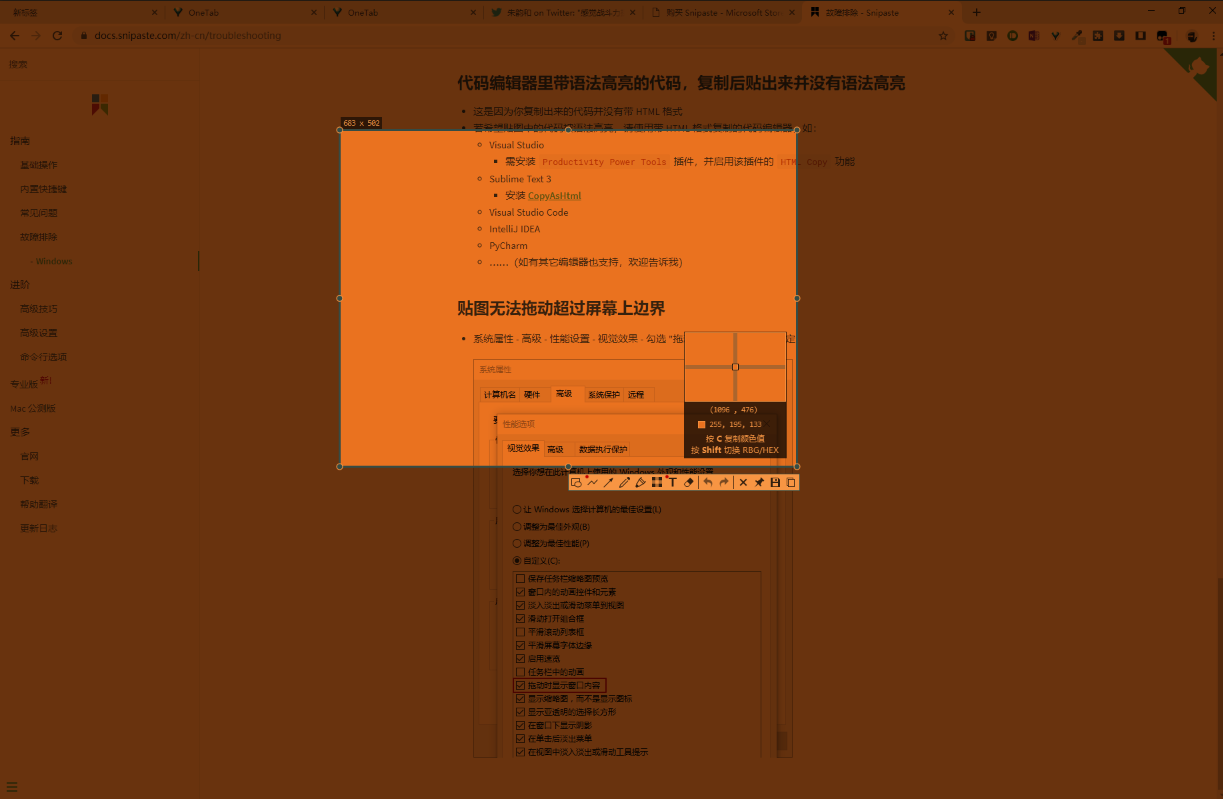The height and width of the screenshot is (799, 1223).
Task: Reload the page with the refresh icon
Action: [x=58, y=35]
